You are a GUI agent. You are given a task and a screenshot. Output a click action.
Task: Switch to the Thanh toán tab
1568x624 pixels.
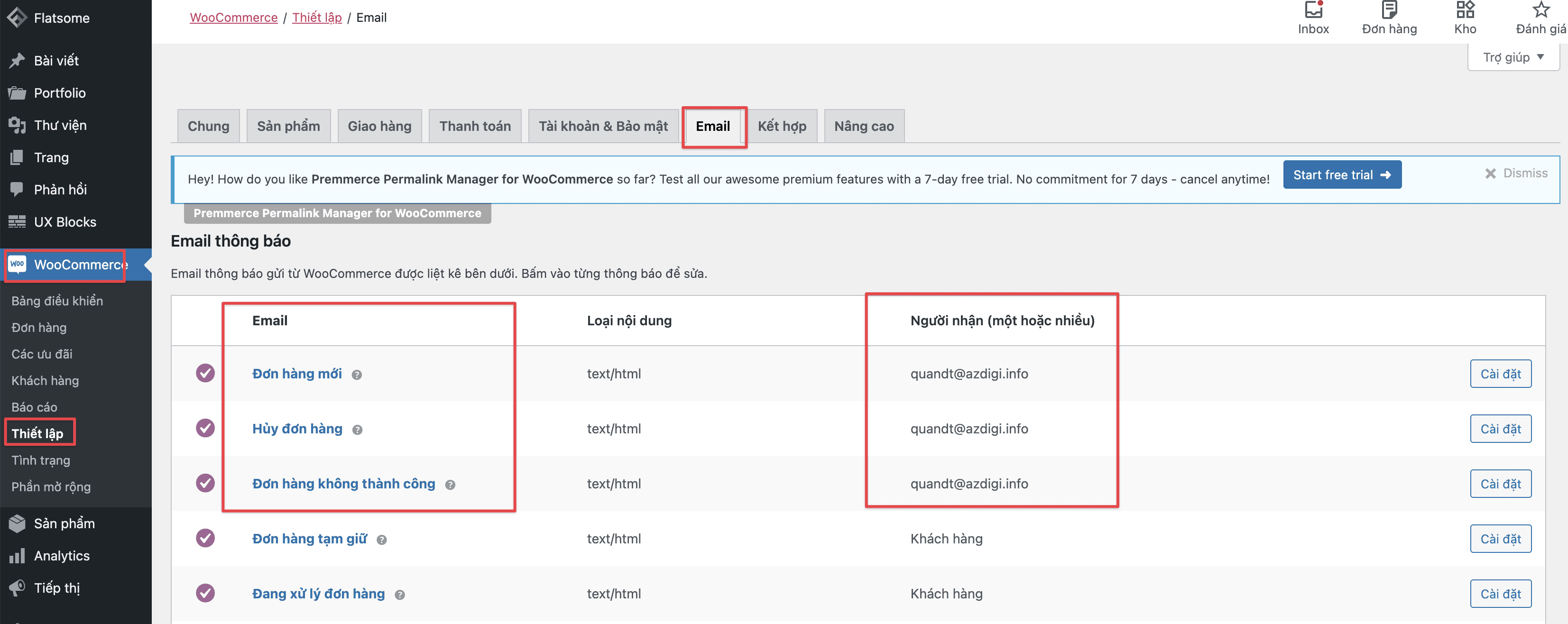[x=475, y=126]
